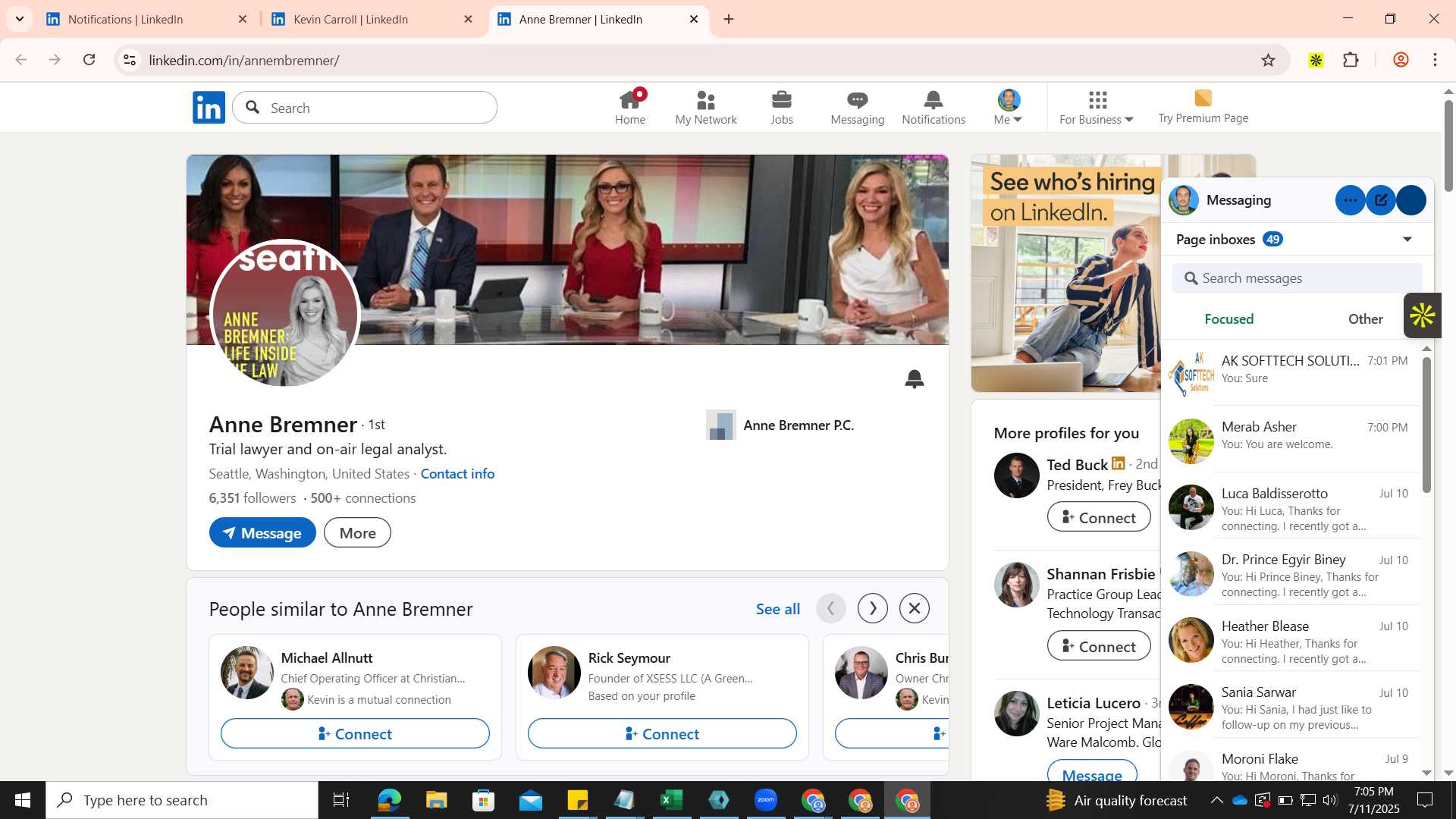Click the address bar URL

click(244, 60)
